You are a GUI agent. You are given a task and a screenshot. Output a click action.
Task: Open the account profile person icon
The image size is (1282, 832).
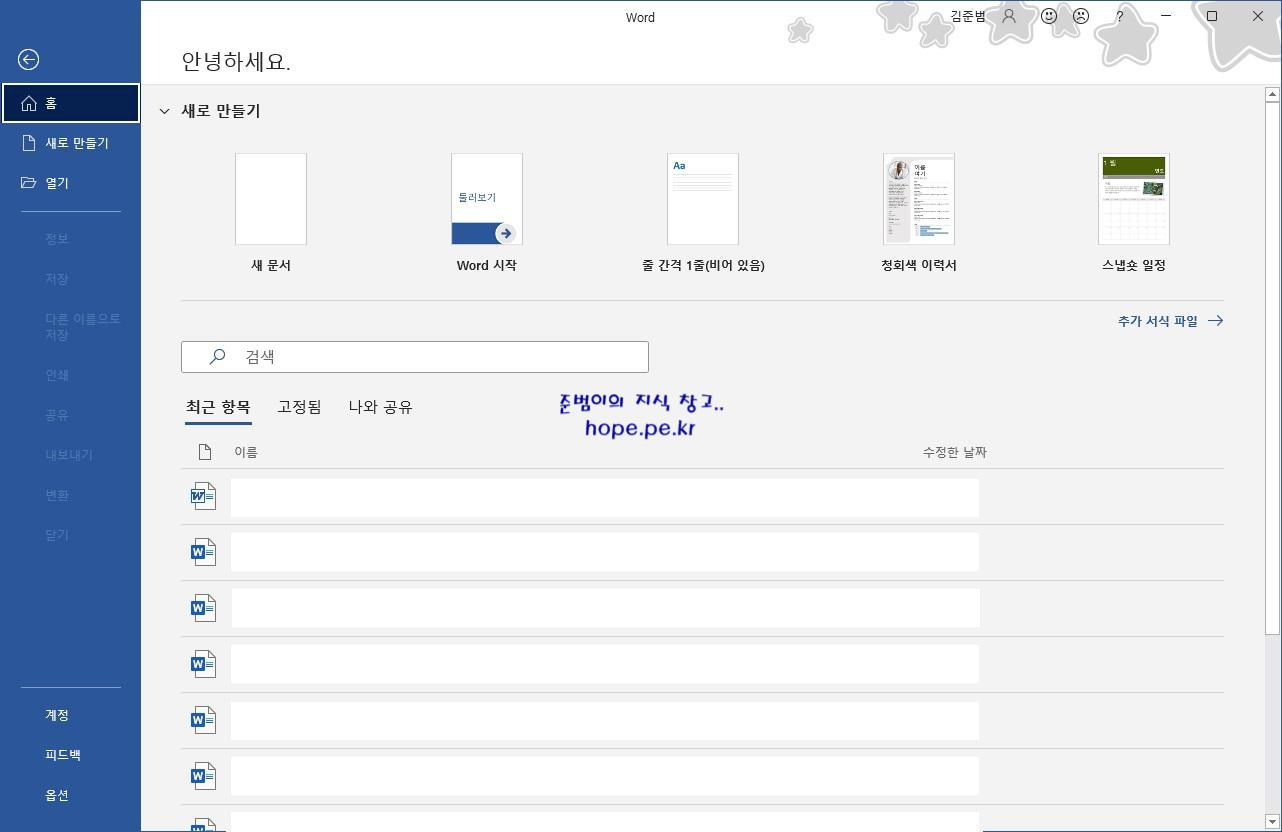pos(1009,16)
